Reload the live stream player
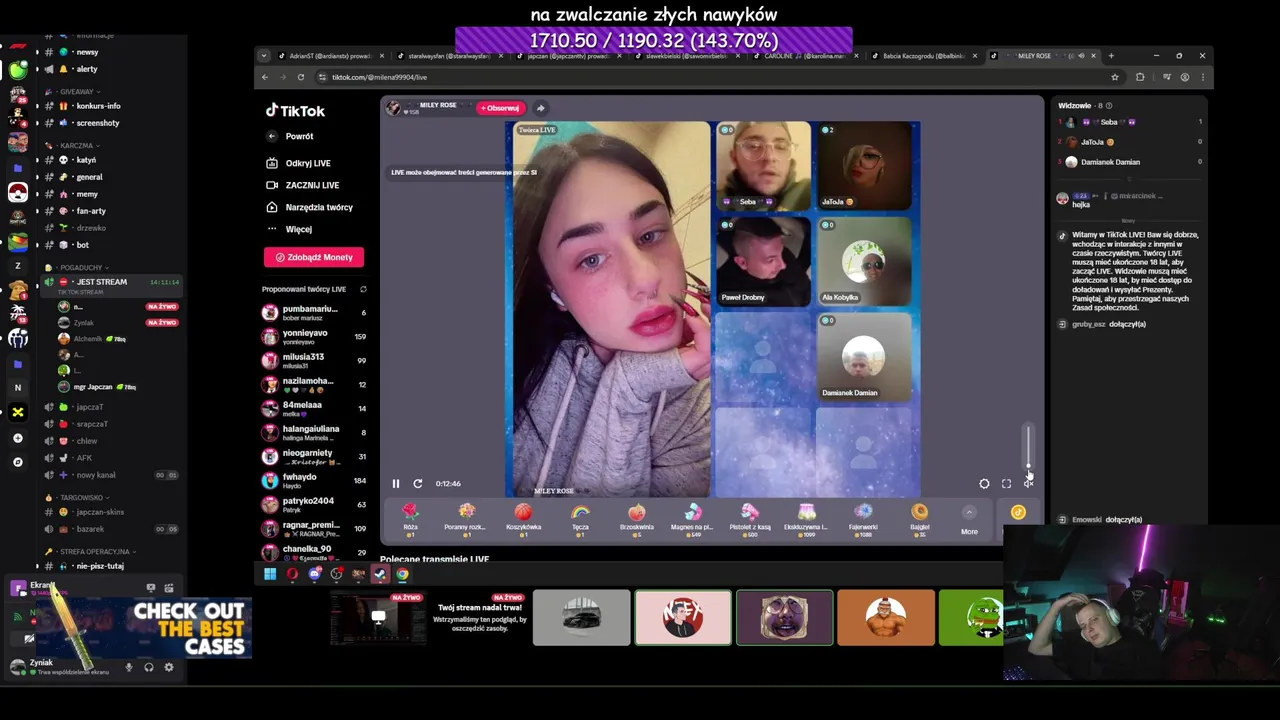Image resolution: width=1280 pixels, height=720 pixels. (418, 483)
